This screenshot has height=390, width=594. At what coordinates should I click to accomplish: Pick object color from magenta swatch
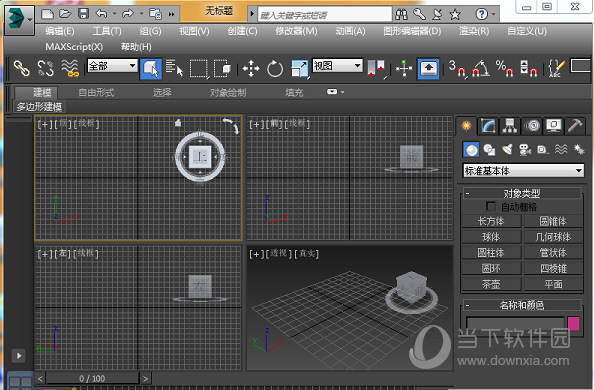point(574,324)
